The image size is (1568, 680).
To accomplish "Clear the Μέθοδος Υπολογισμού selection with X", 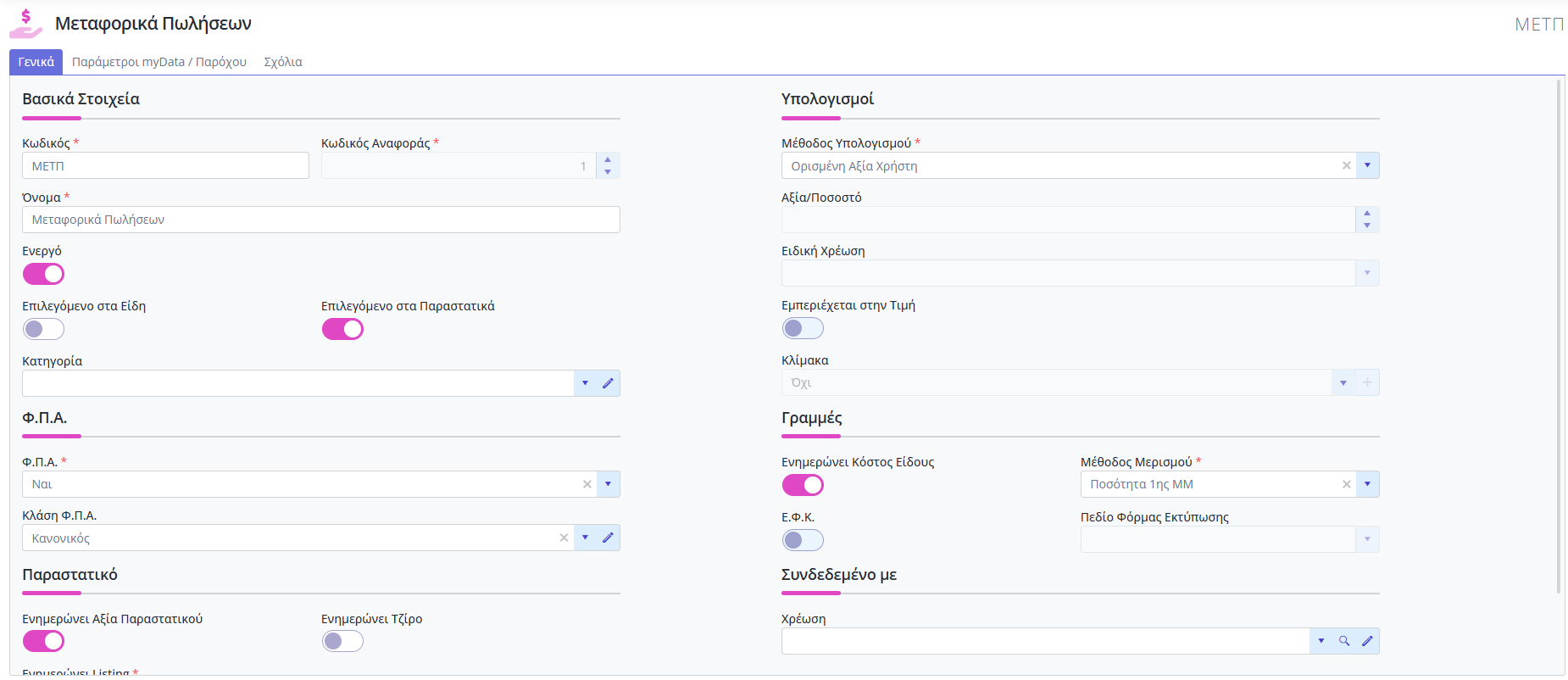I will point(1346,165).
